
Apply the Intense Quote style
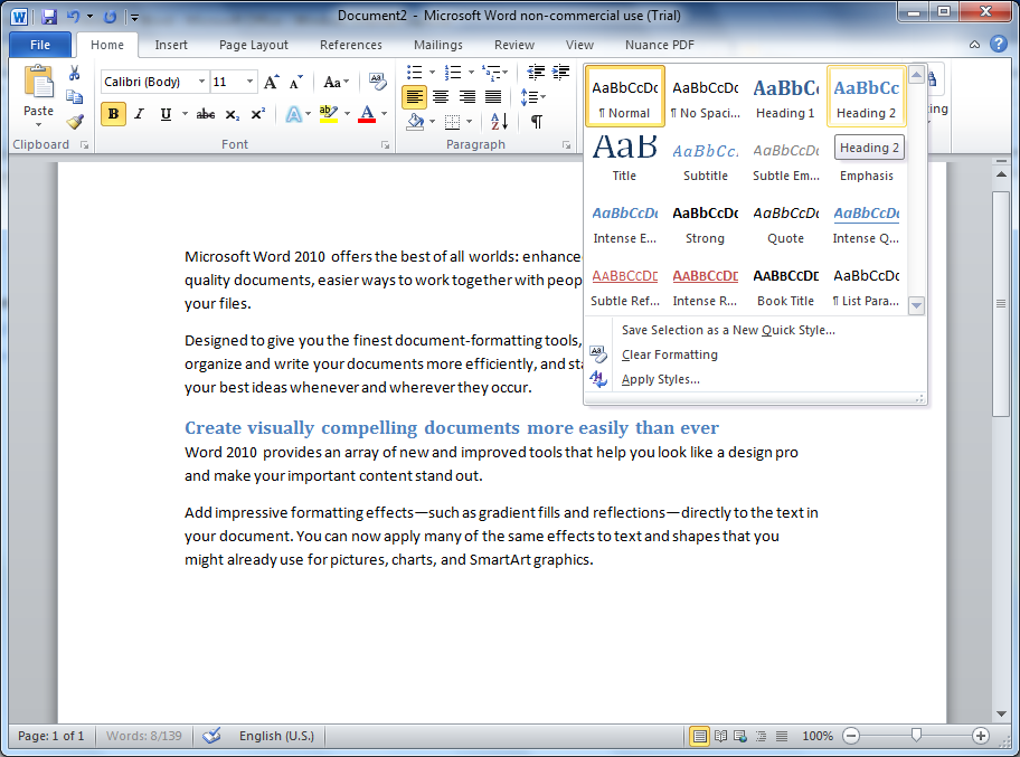click(866, 222)
